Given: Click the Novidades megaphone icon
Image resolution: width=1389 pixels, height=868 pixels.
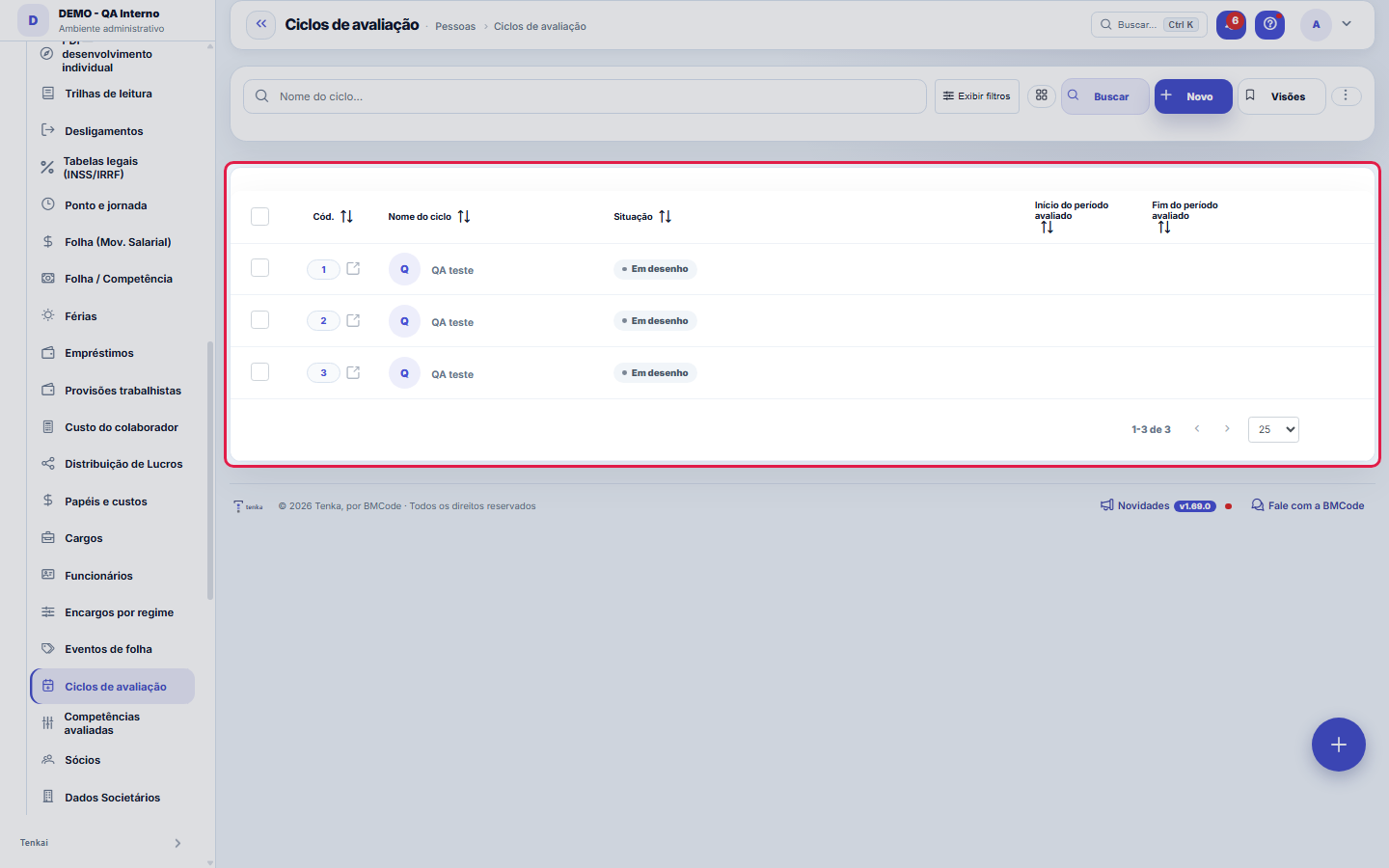Looking at the screenshot, I should (x=1107, y=505).
